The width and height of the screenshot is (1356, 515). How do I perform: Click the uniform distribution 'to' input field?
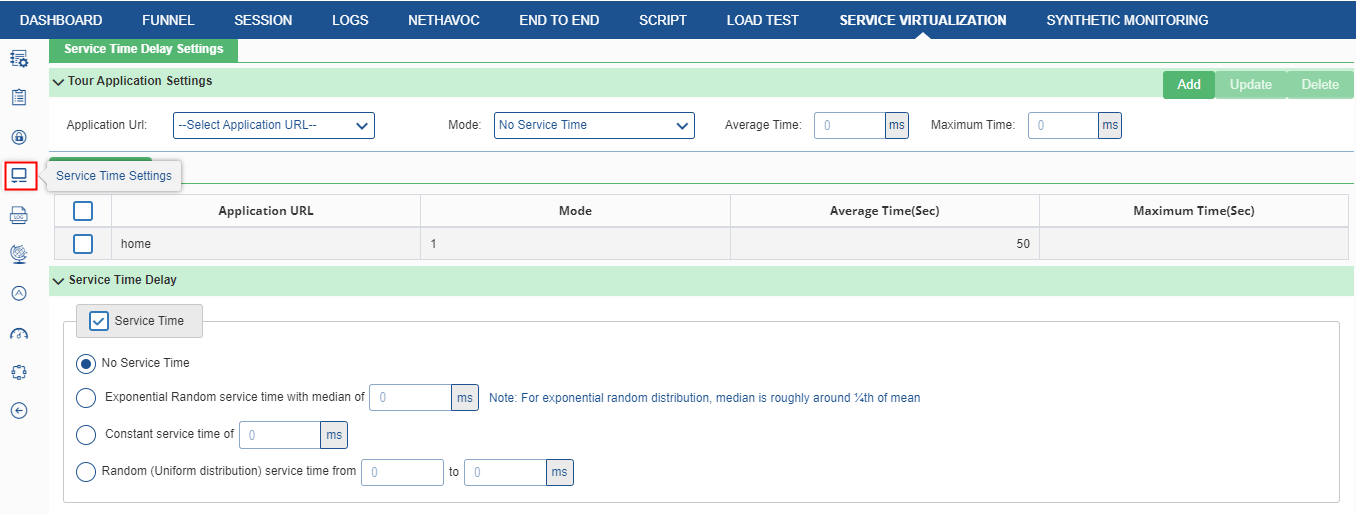[505, 472]
